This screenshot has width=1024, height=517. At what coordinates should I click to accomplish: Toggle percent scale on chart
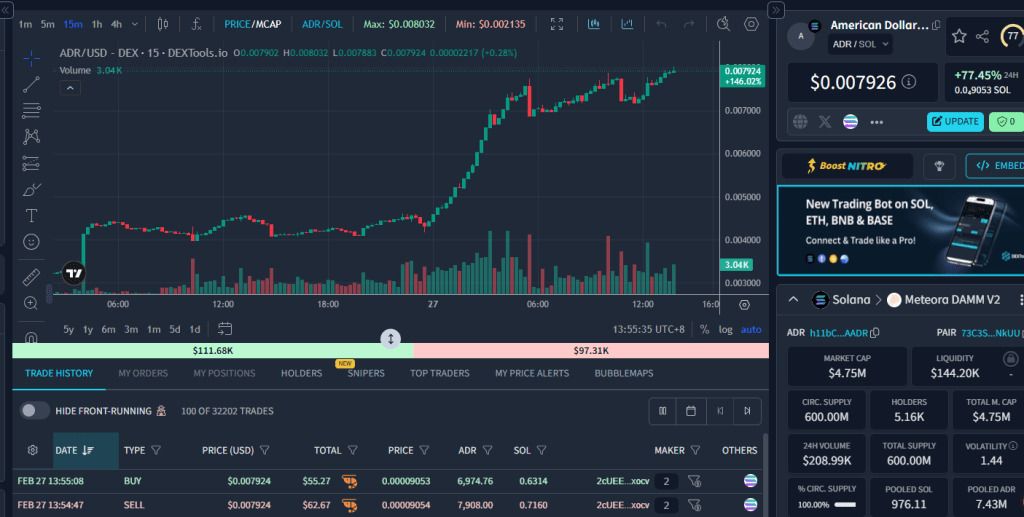704,330
